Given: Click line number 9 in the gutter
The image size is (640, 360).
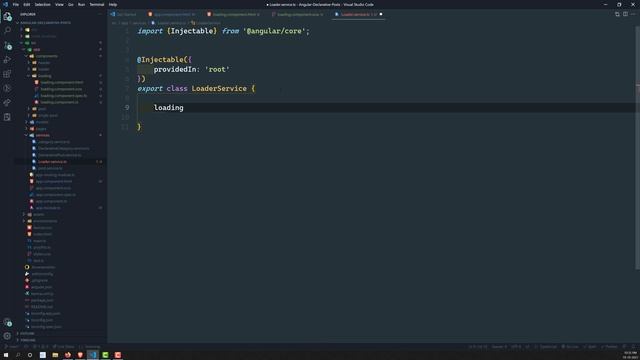Looking at the screenshot, I should click(127, 108).
